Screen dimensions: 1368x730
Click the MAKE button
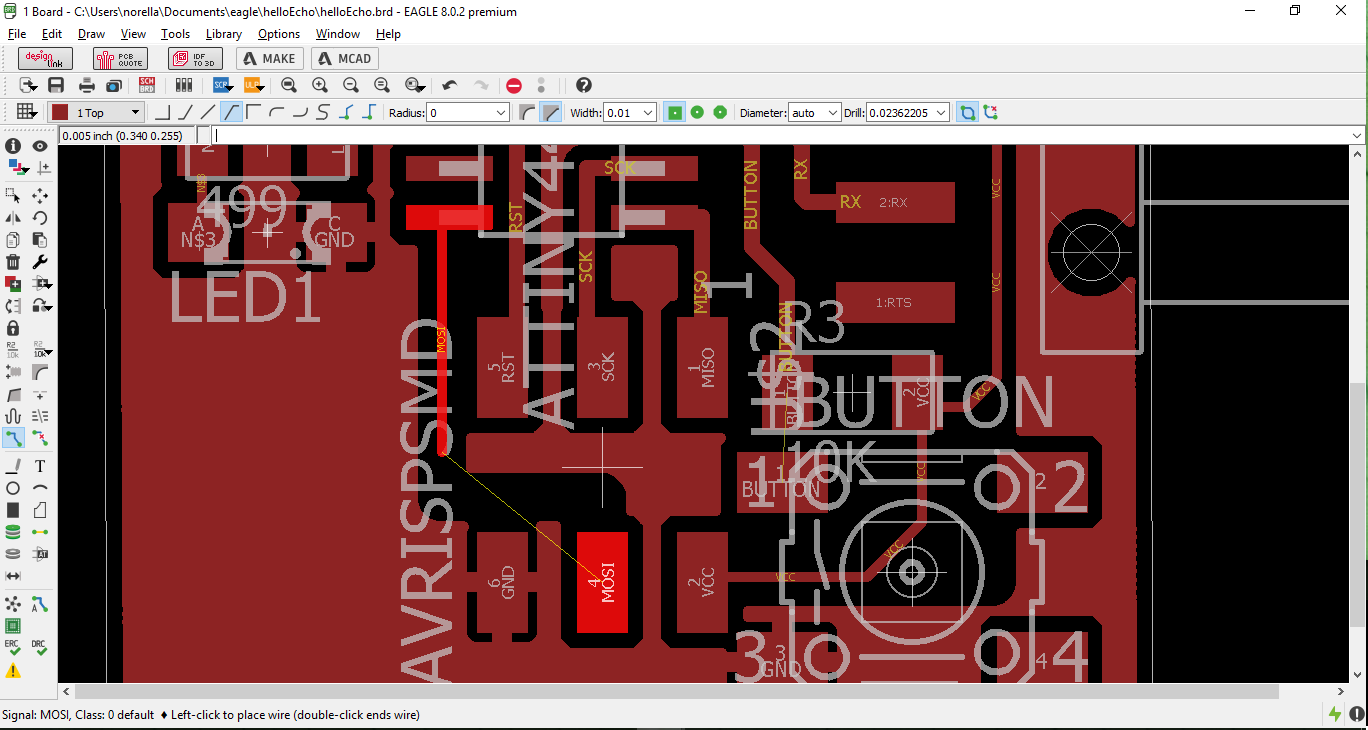click(269, 59)
